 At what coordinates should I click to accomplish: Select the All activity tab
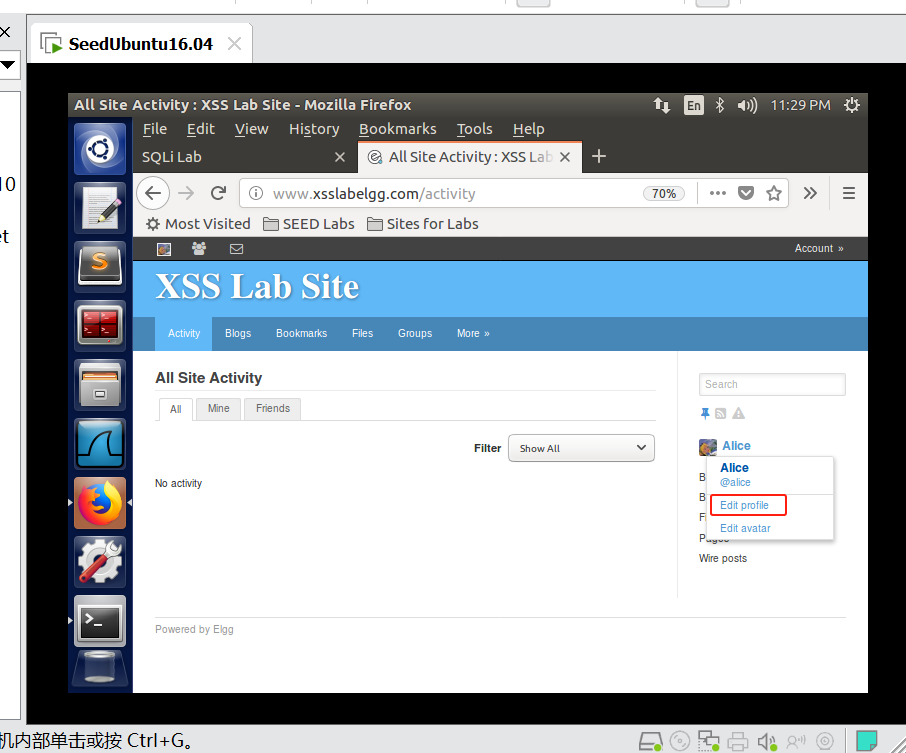[176, 409]
